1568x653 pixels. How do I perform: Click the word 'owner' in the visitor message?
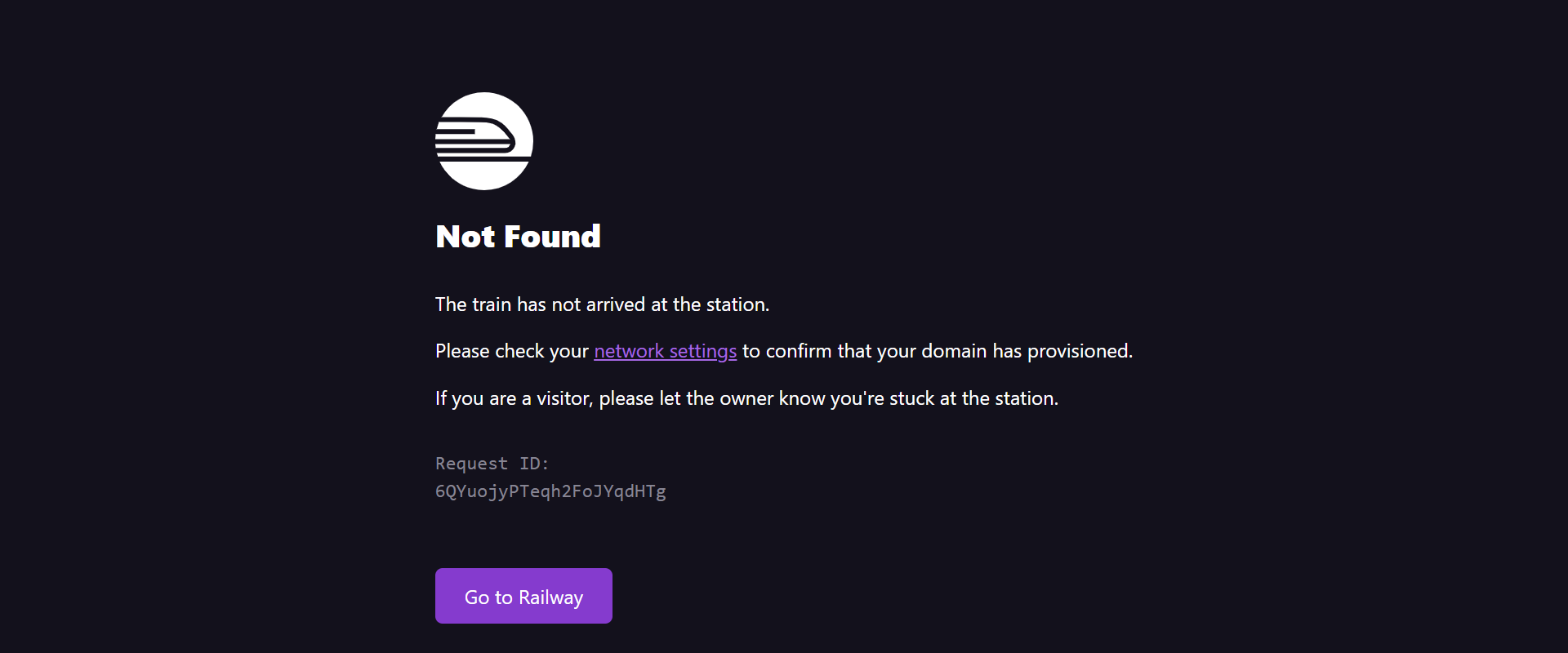pos(746,398)
